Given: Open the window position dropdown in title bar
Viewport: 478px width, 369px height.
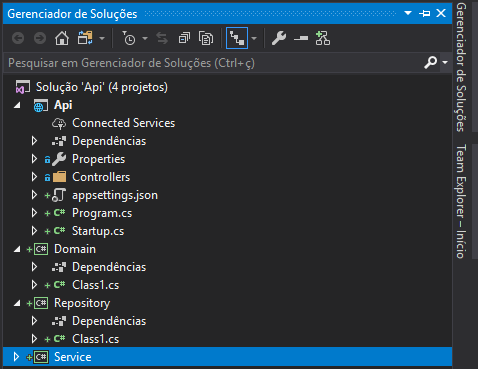Looking at the screenshot, I should [408, 13].
